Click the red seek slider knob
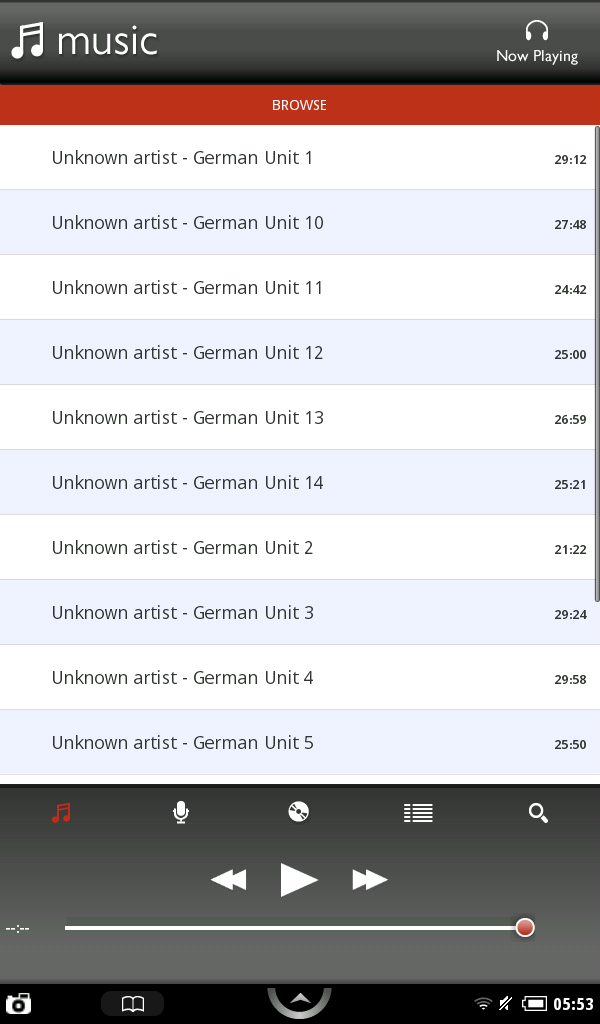The height and width of the screenshot is (1024, 600). (525, 928)
